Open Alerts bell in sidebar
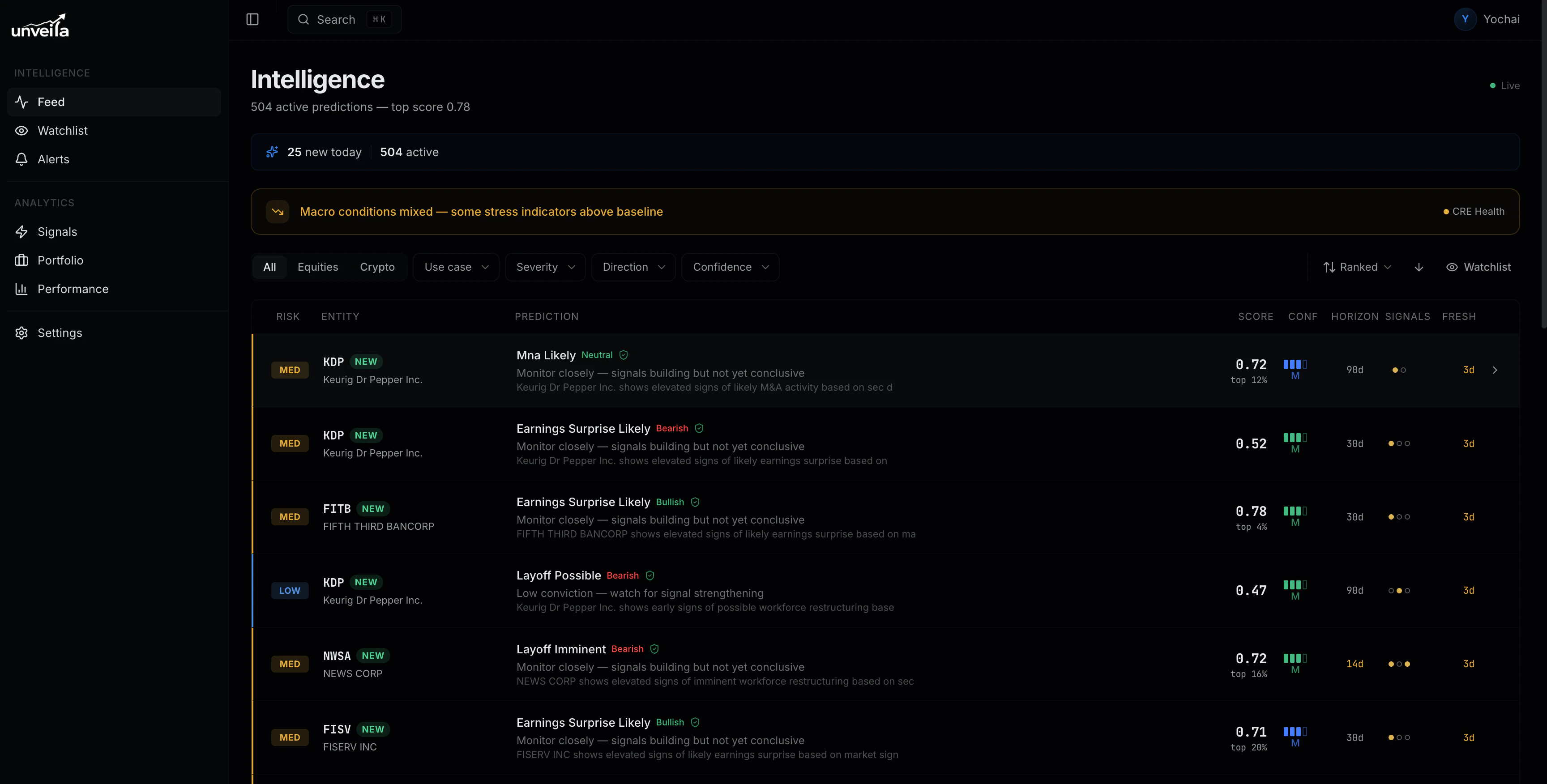Image resolution: width=1547 pixels, height=784 pixels. [53, 159]
